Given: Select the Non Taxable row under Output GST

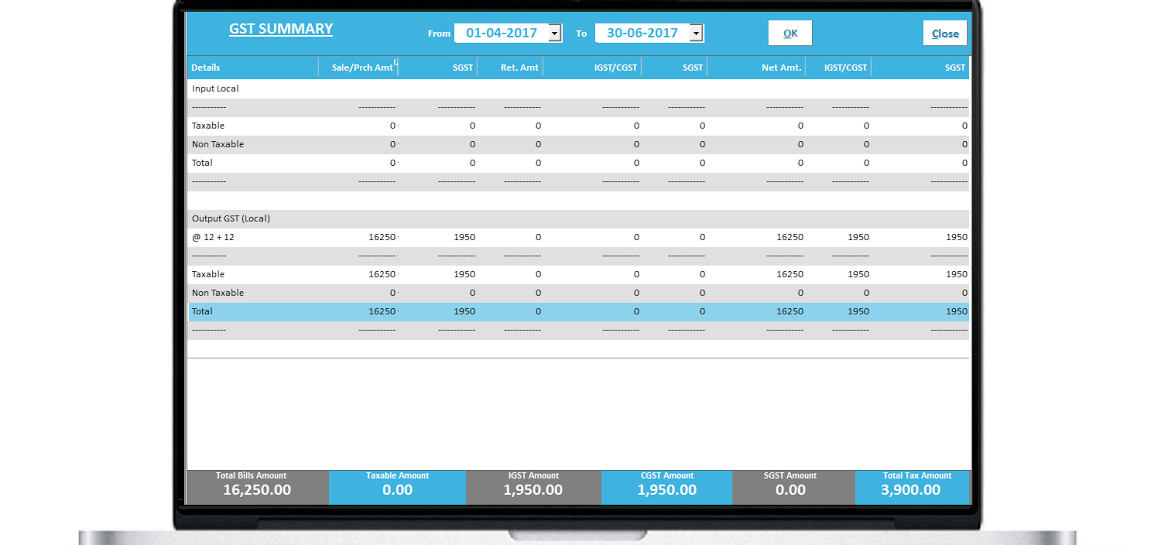Looking at the screenshot, I should pos(579,293).
